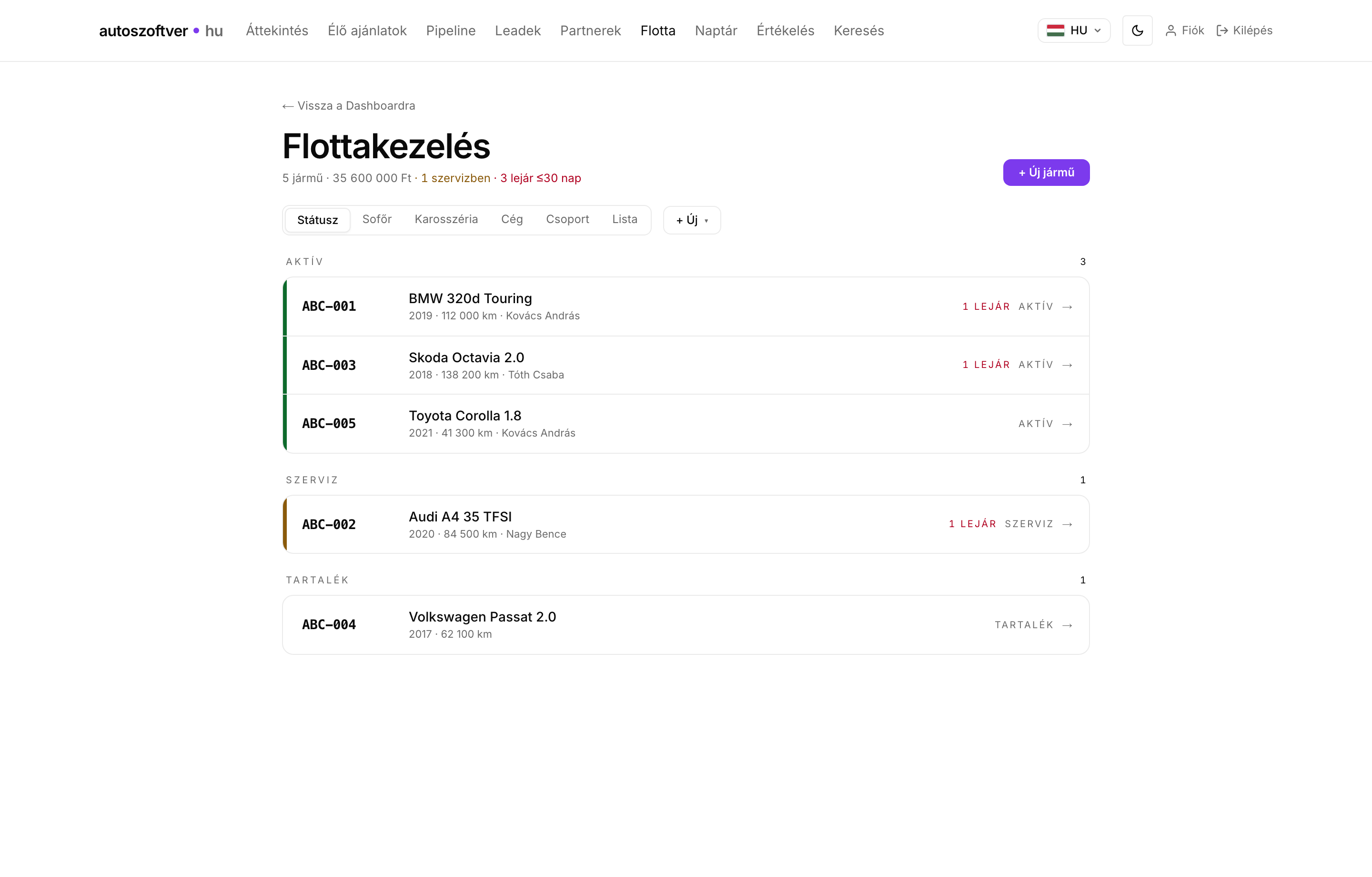Open Élő ajánlatok nav item
The height and width of the screenshot is (877, 1372).
coord(367,30)
